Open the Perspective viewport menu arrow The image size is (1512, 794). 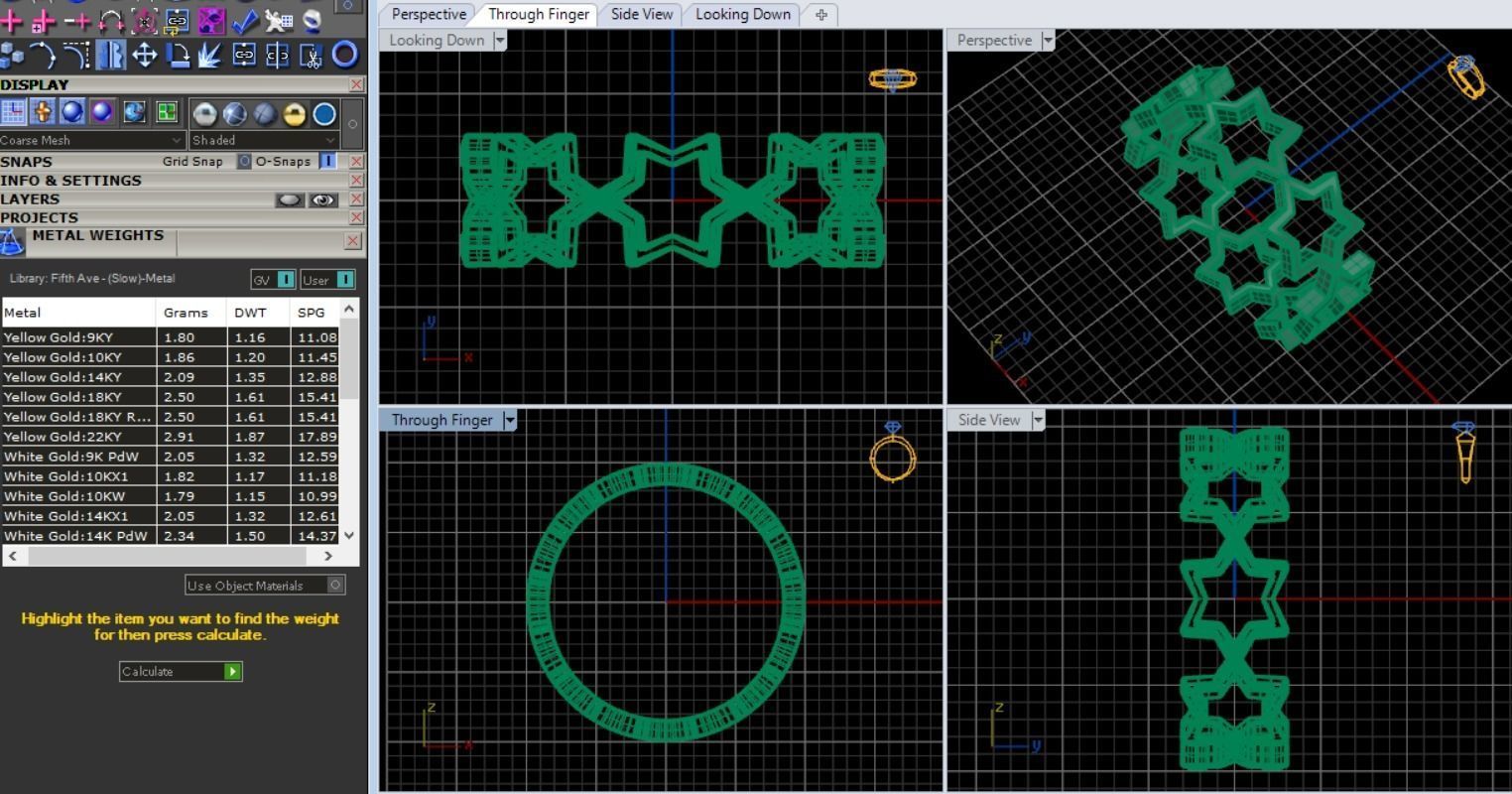1048,40
